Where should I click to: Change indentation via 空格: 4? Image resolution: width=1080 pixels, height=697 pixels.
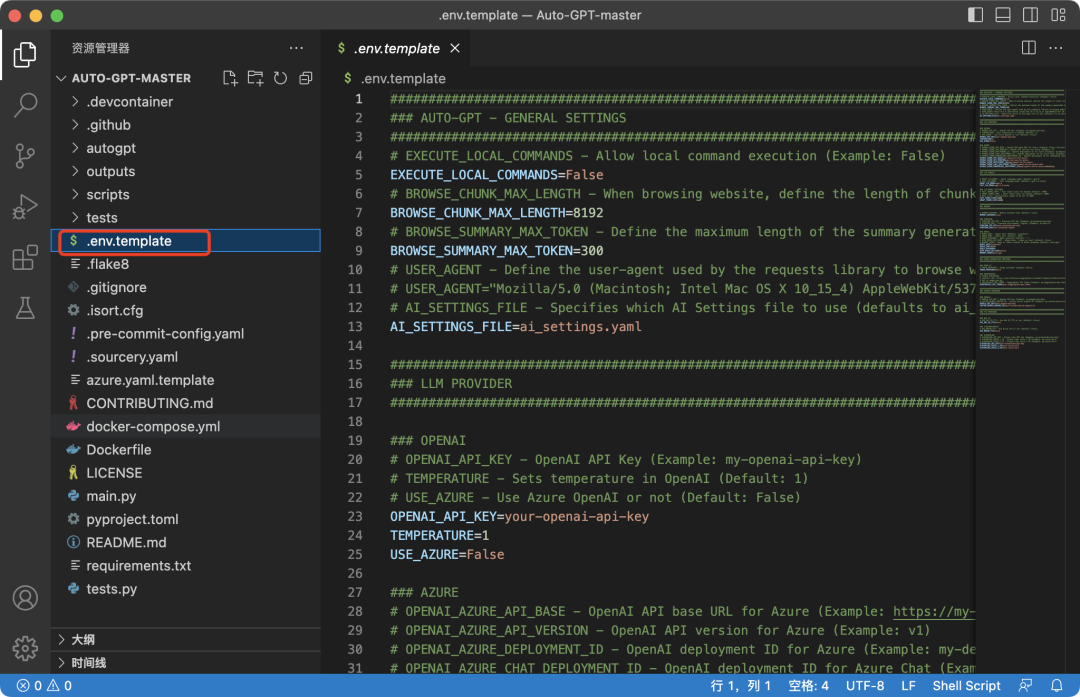tap(809, 685)
